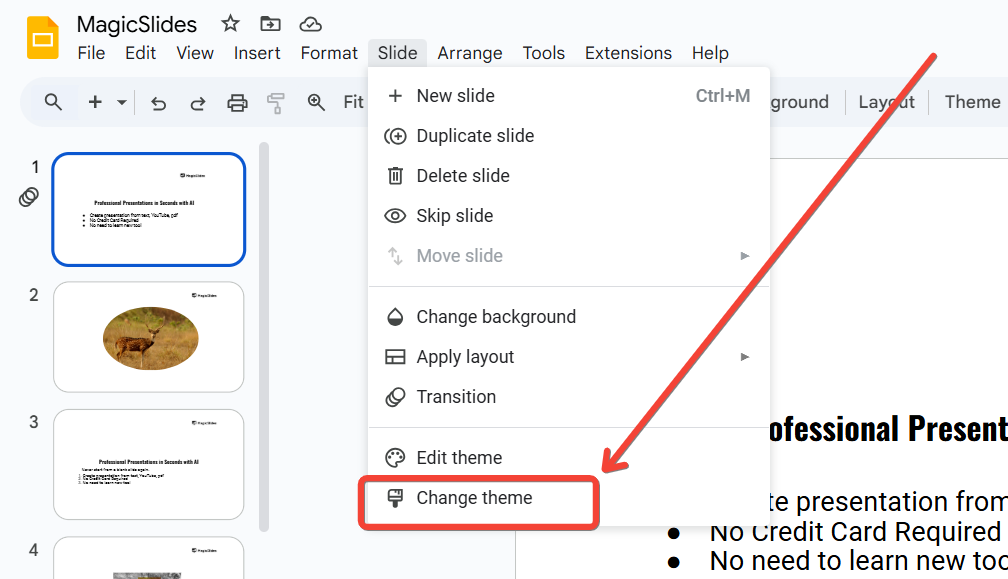Select slide 1 thumbnail

coord(148,209)
